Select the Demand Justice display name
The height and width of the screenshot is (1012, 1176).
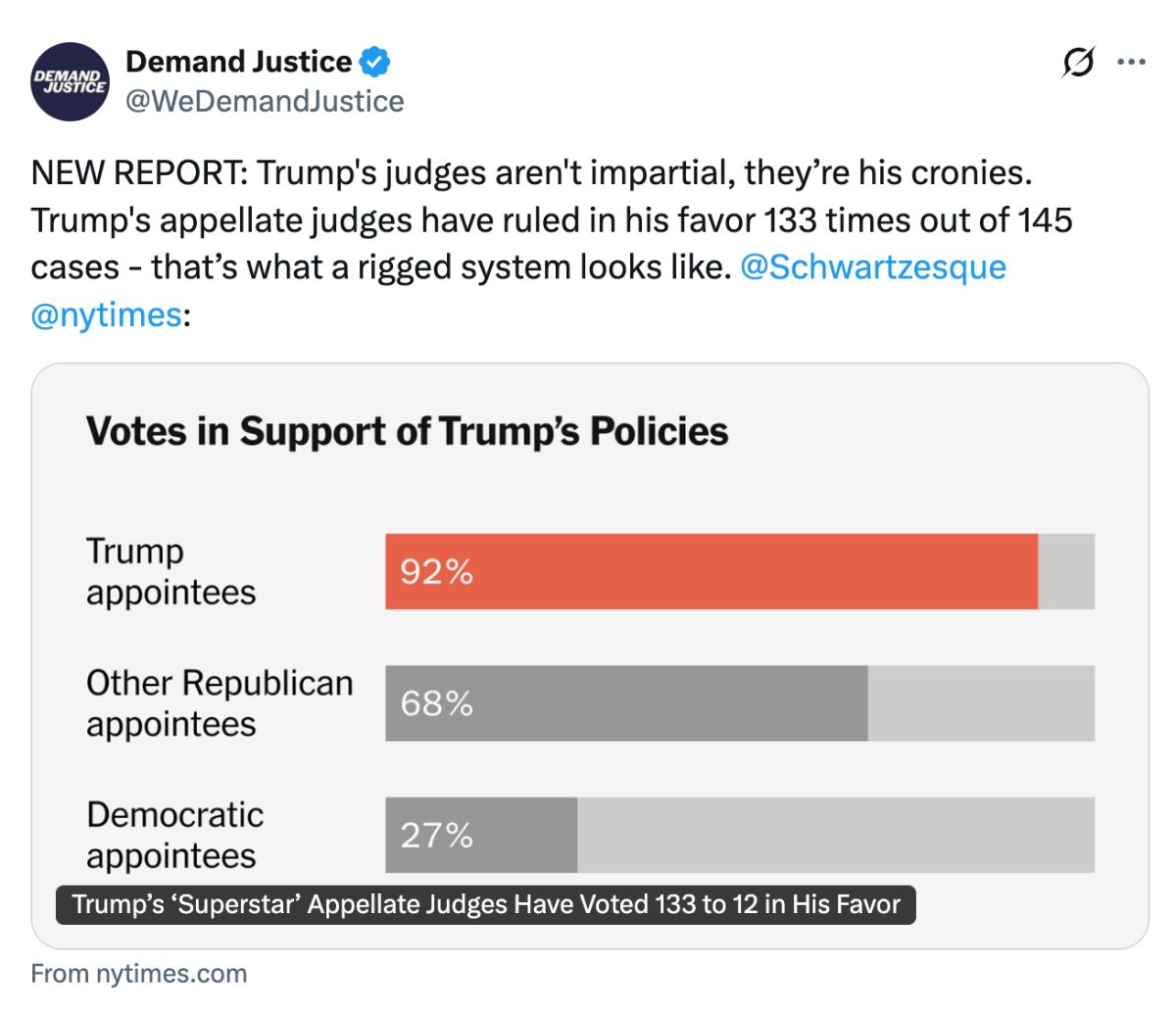242,61
